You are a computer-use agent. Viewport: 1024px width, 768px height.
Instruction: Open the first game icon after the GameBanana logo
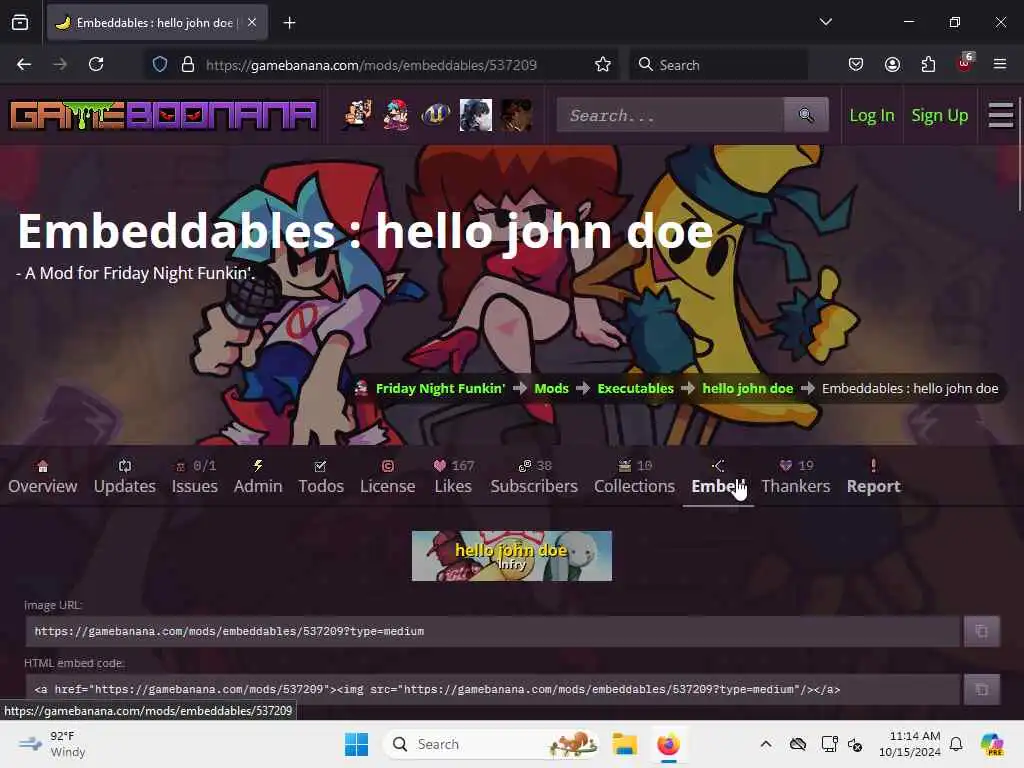[357, 116]
